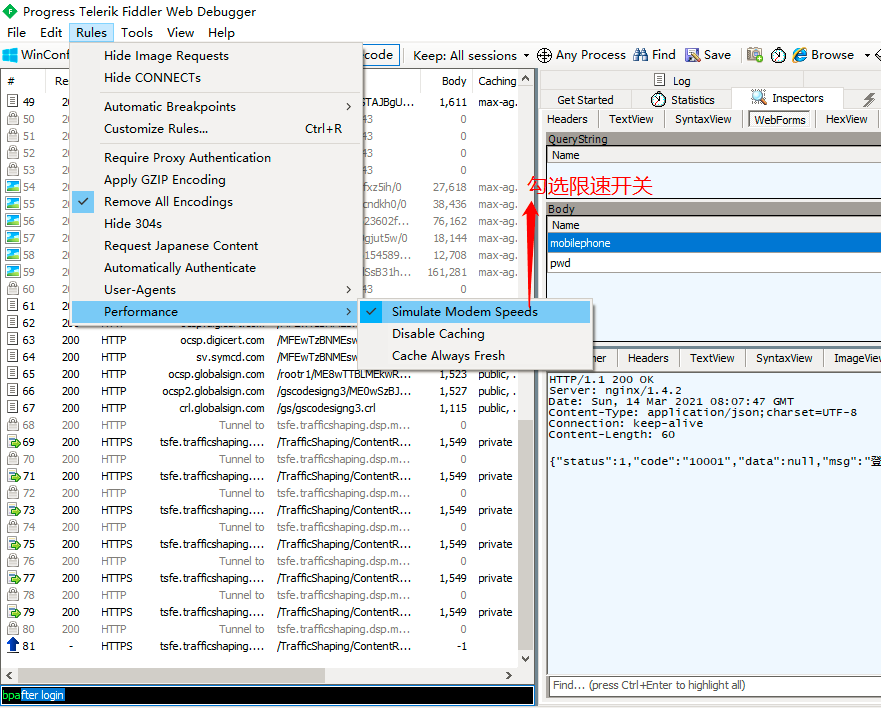This screenshot has width=881, height=708.
Task: Click the Find response search field
Action: [714, 685]
